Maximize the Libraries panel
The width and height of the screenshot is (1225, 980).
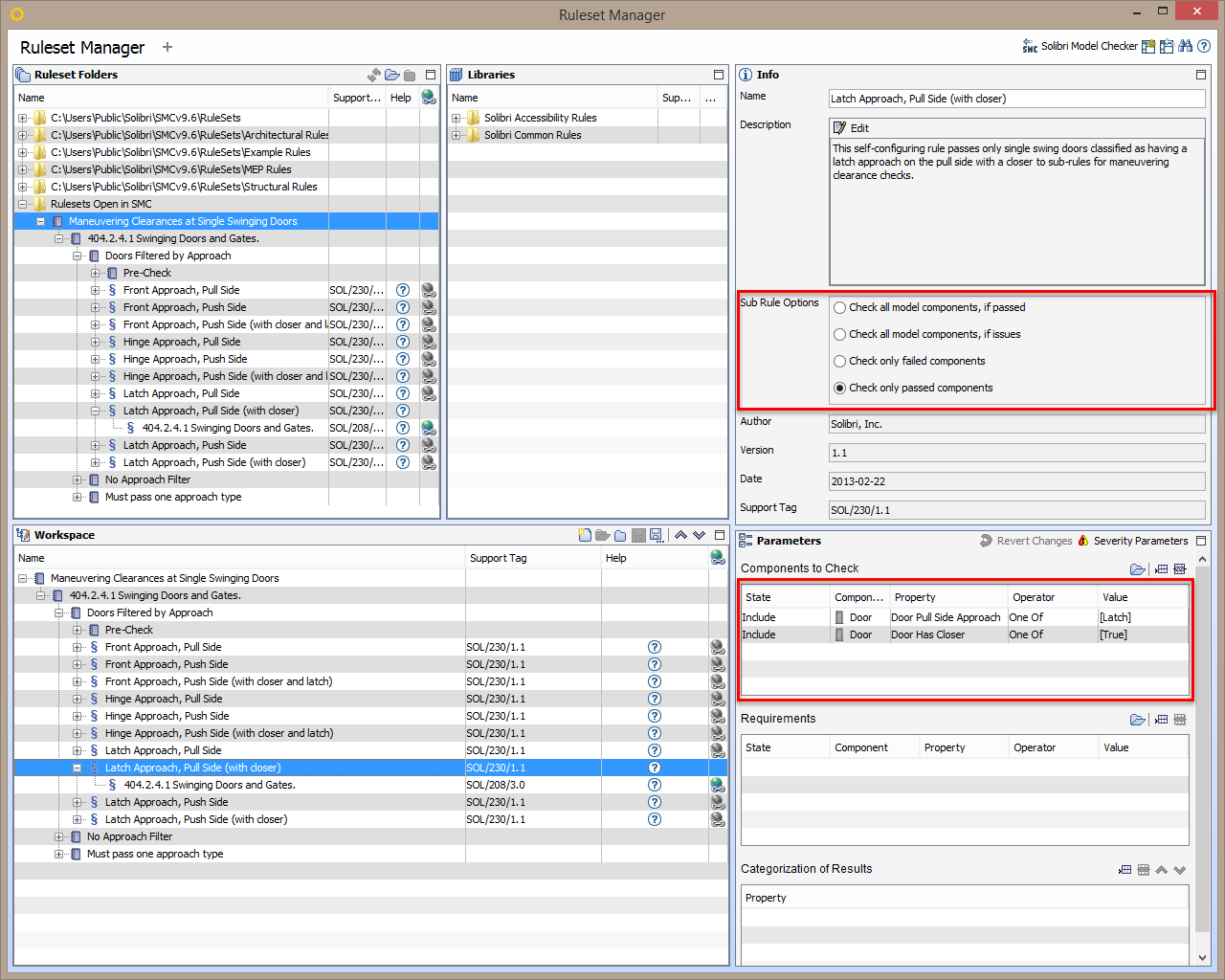coord(718,75)
